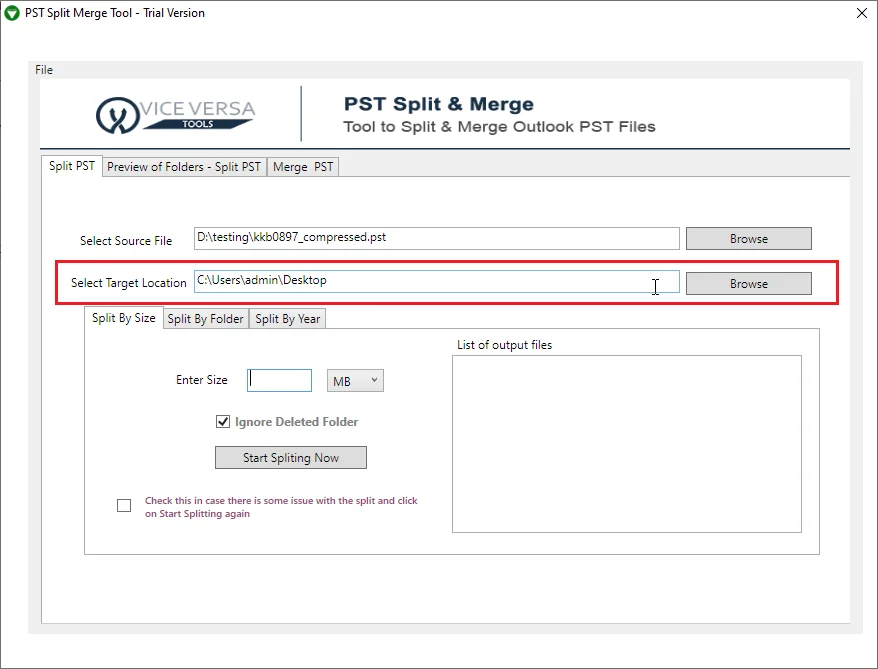Screen dimensions: 878x669
Task: Click the 'List of output files' label
Action: point(505,345)
